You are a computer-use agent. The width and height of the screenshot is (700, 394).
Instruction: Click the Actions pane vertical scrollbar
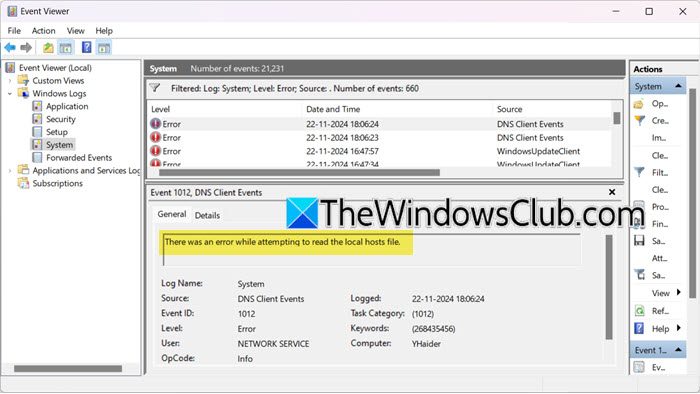[x=692, y=193]
